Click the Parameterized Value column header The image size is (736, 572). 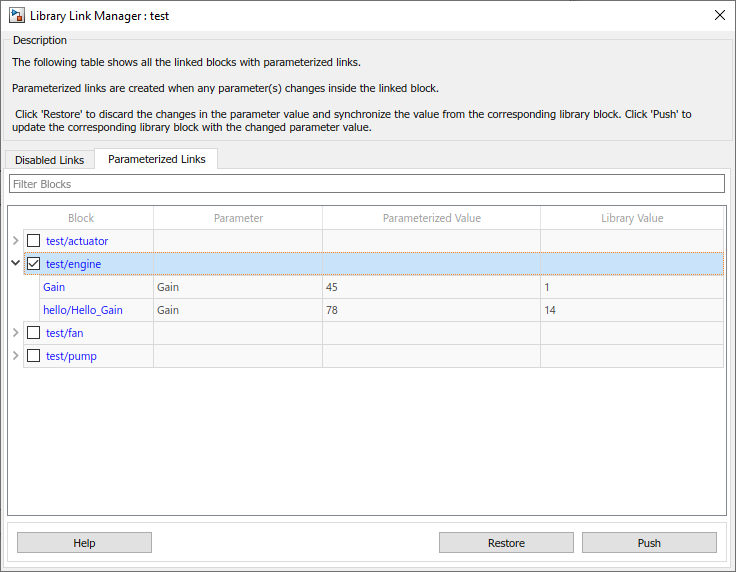pyautogui.click(x=431, y=218)
